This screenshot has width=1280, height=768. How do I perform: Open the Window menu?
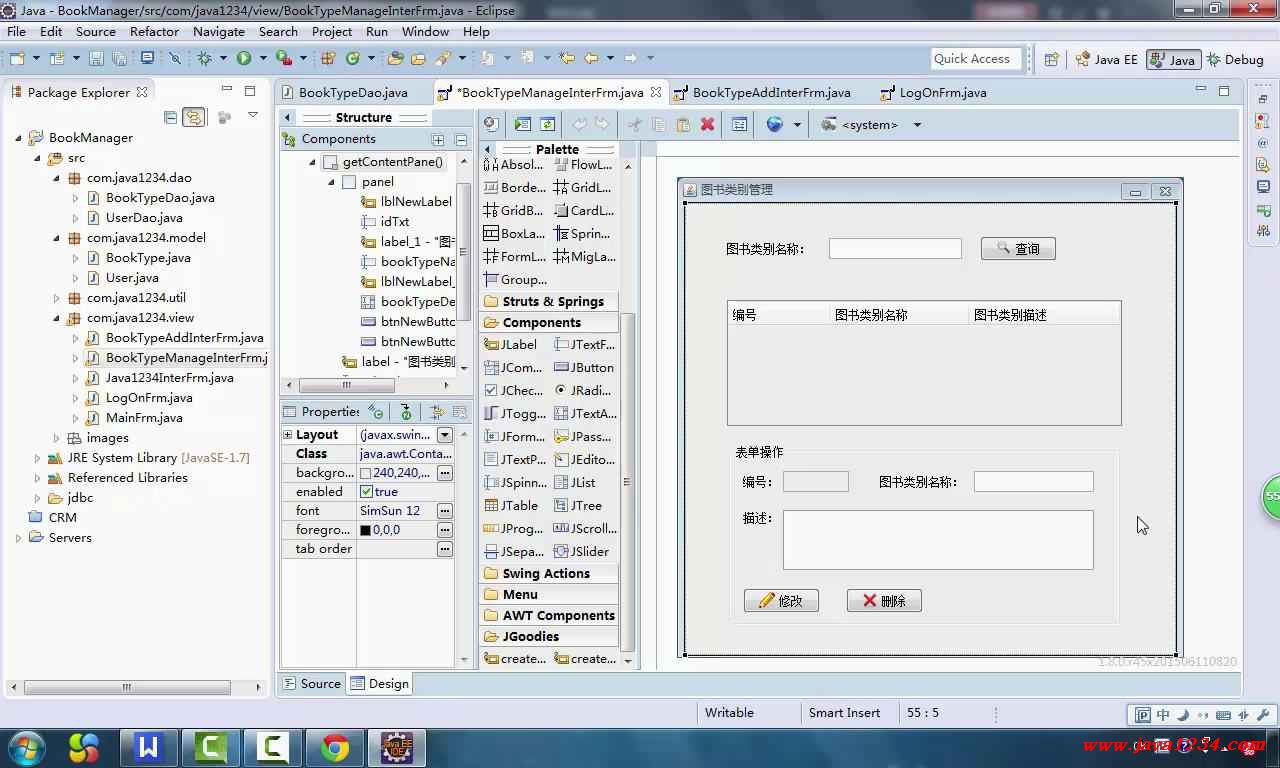(425, 31)
